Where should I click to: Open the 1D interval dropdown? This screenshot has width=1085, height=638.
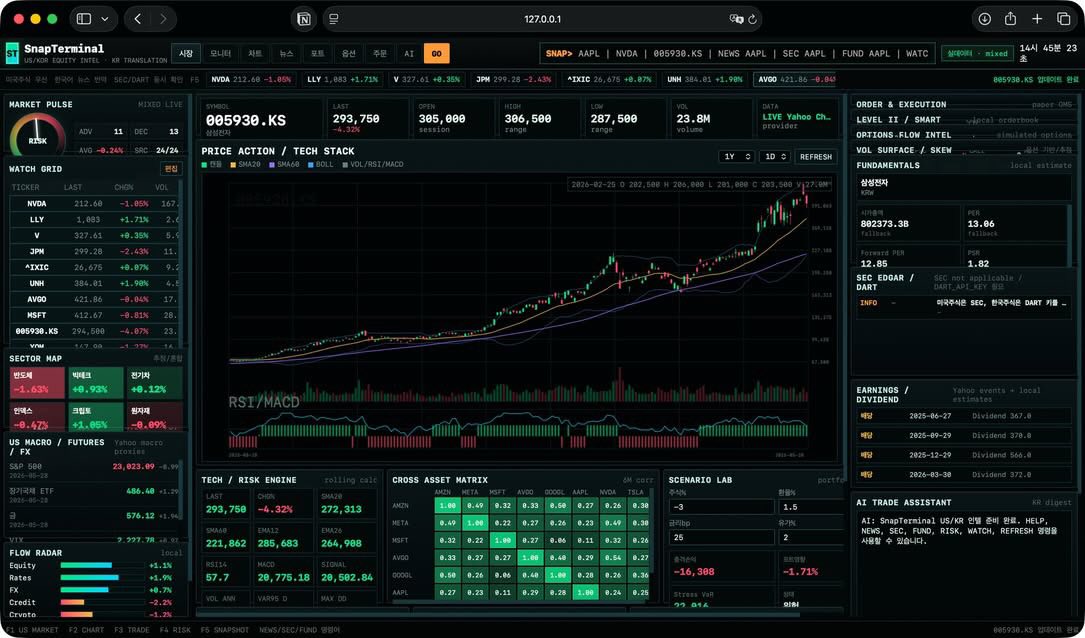click(774, 156)
